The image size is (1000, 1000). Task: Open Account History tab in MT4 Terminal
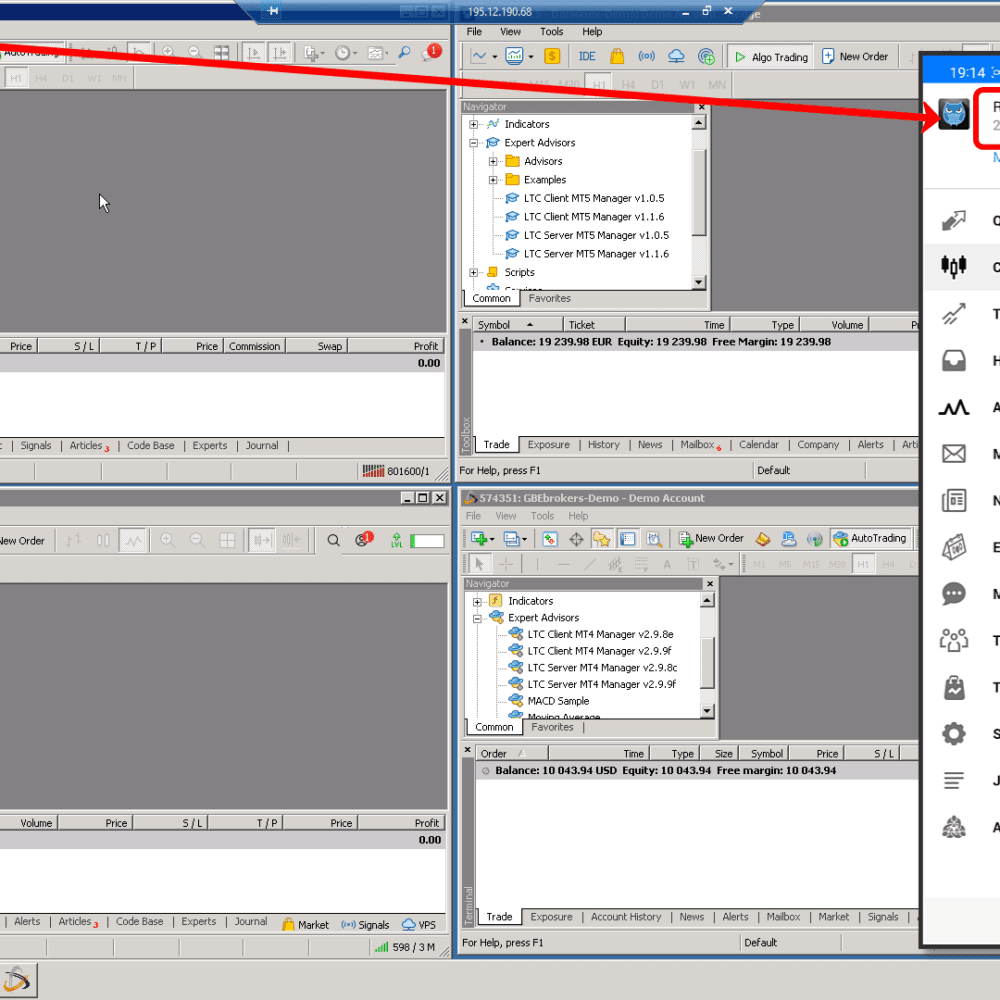pyautogui.click(x=626, y=917)
